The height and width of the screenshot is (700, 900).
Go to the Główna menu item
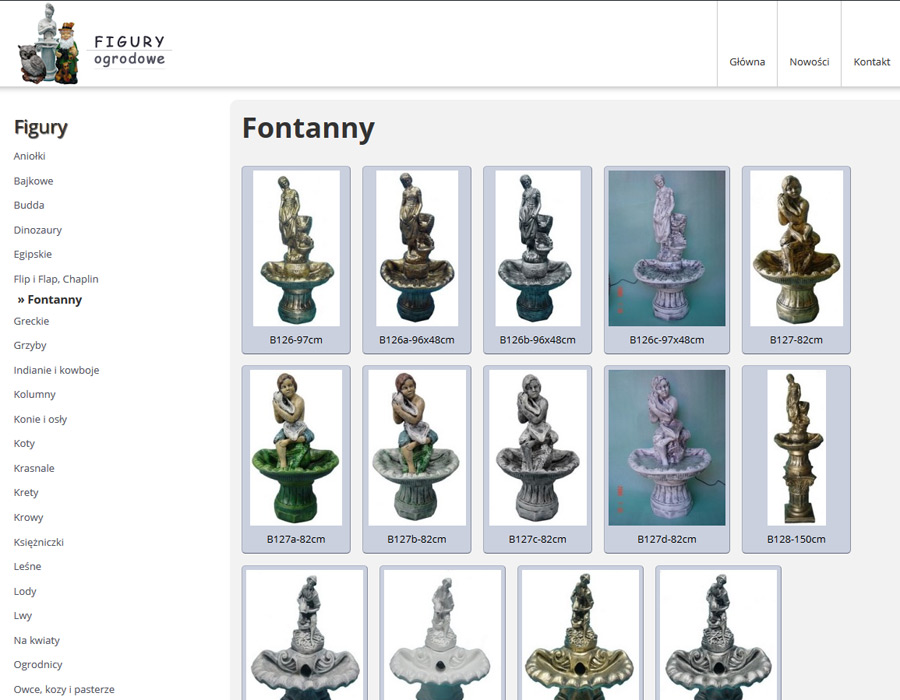747,62
